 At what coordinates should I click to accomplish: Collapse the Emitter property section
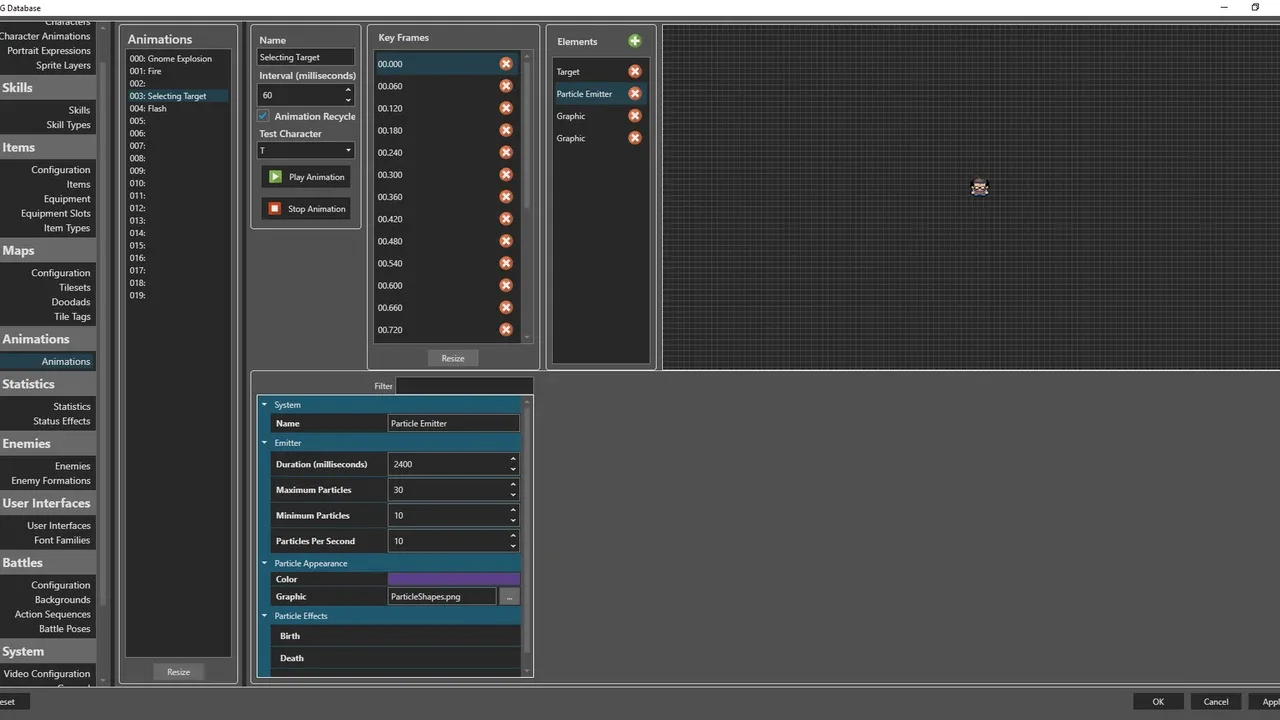point(265,443)
